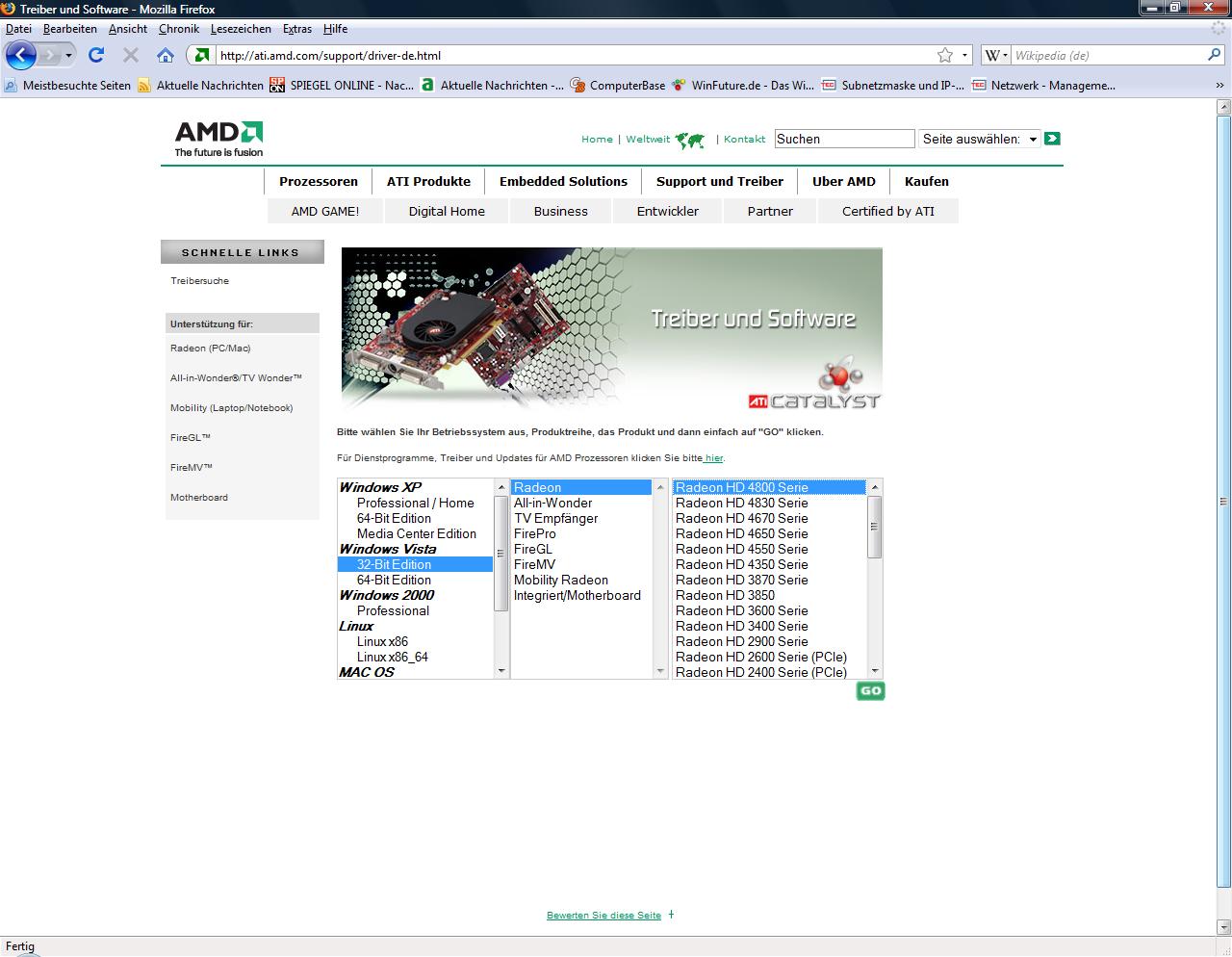Click the green arrow beside Seite auswählen
The image size is (1232, 957).
pyautogui.click(x=1052, y=139)
